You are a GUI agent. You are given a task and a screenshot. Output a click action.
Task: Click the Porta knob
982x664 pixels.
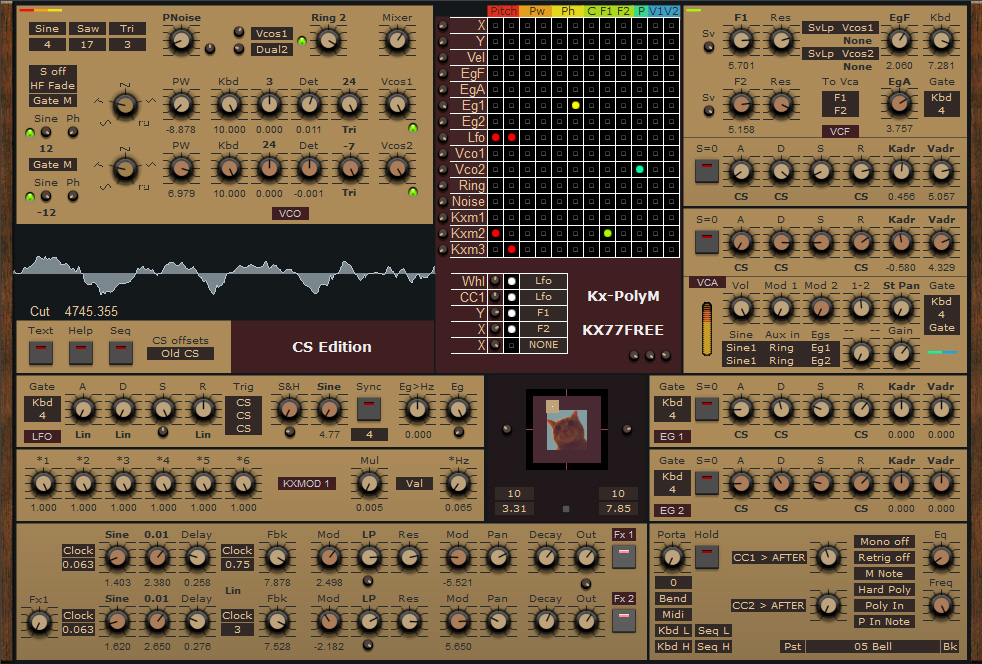click(671, 557)
